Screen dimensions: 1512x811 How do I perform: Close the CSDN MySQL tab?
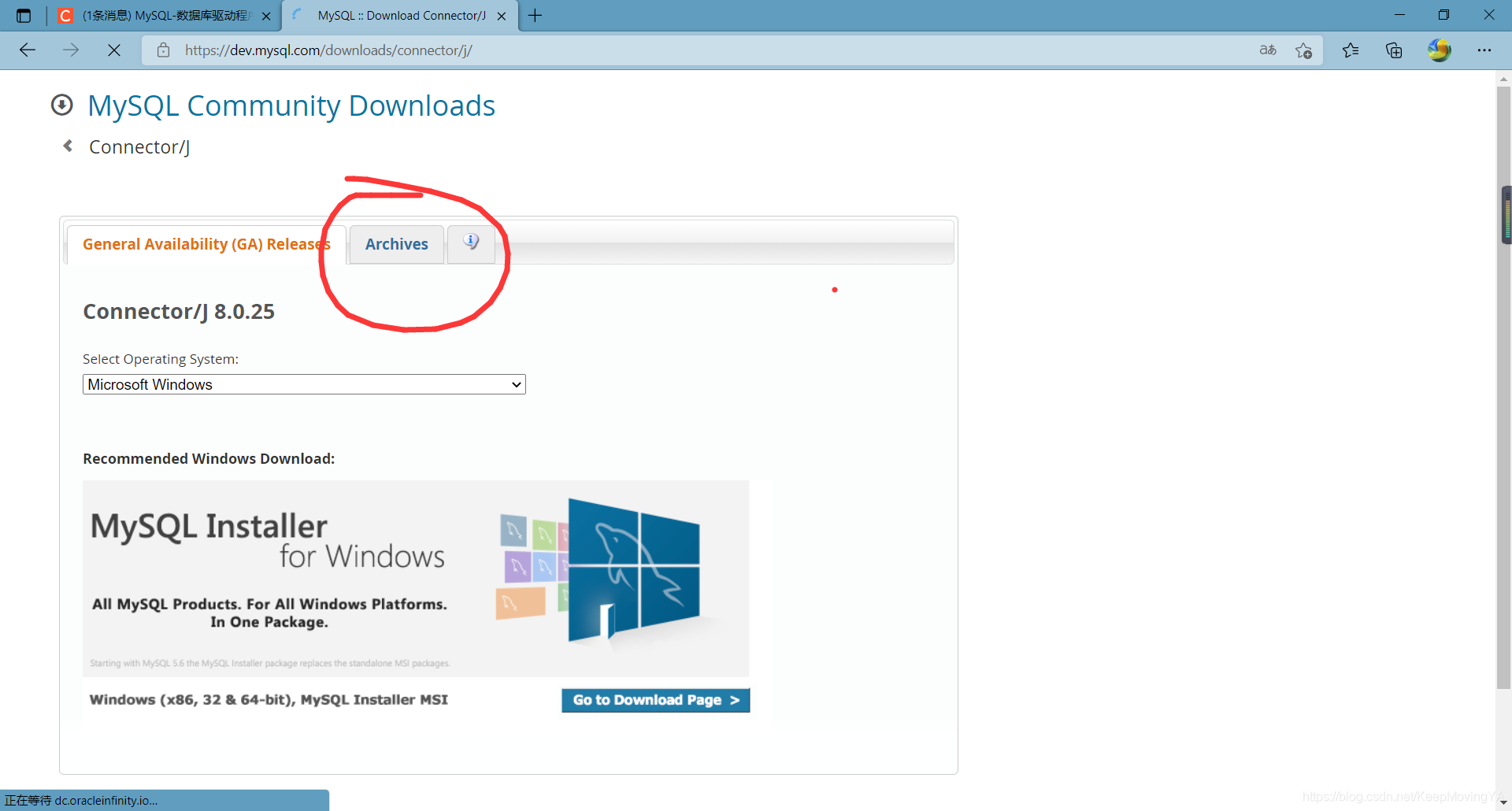266,16
